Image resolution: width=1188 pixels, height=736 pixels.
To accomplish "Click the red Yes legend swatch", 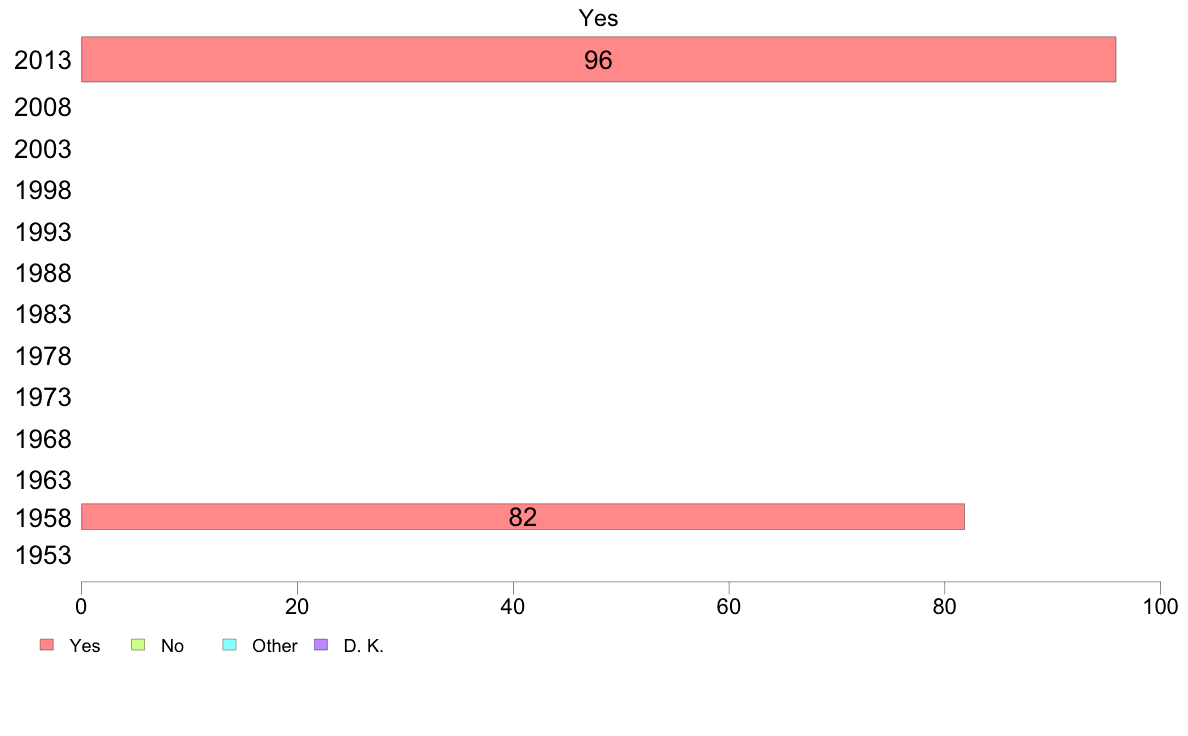I will pos(47,644).
